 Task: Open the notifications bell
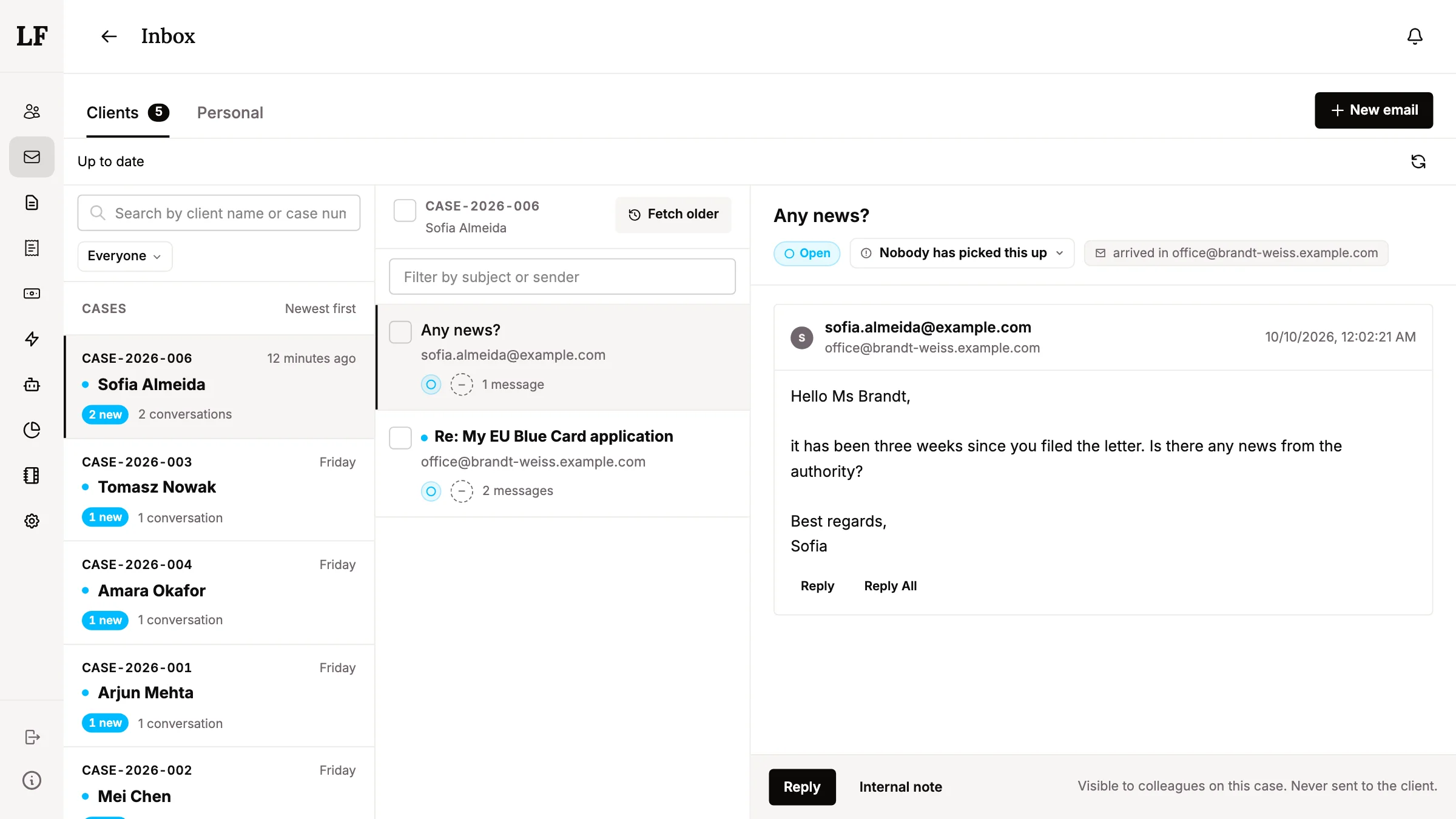click(x=1415, y=36)
